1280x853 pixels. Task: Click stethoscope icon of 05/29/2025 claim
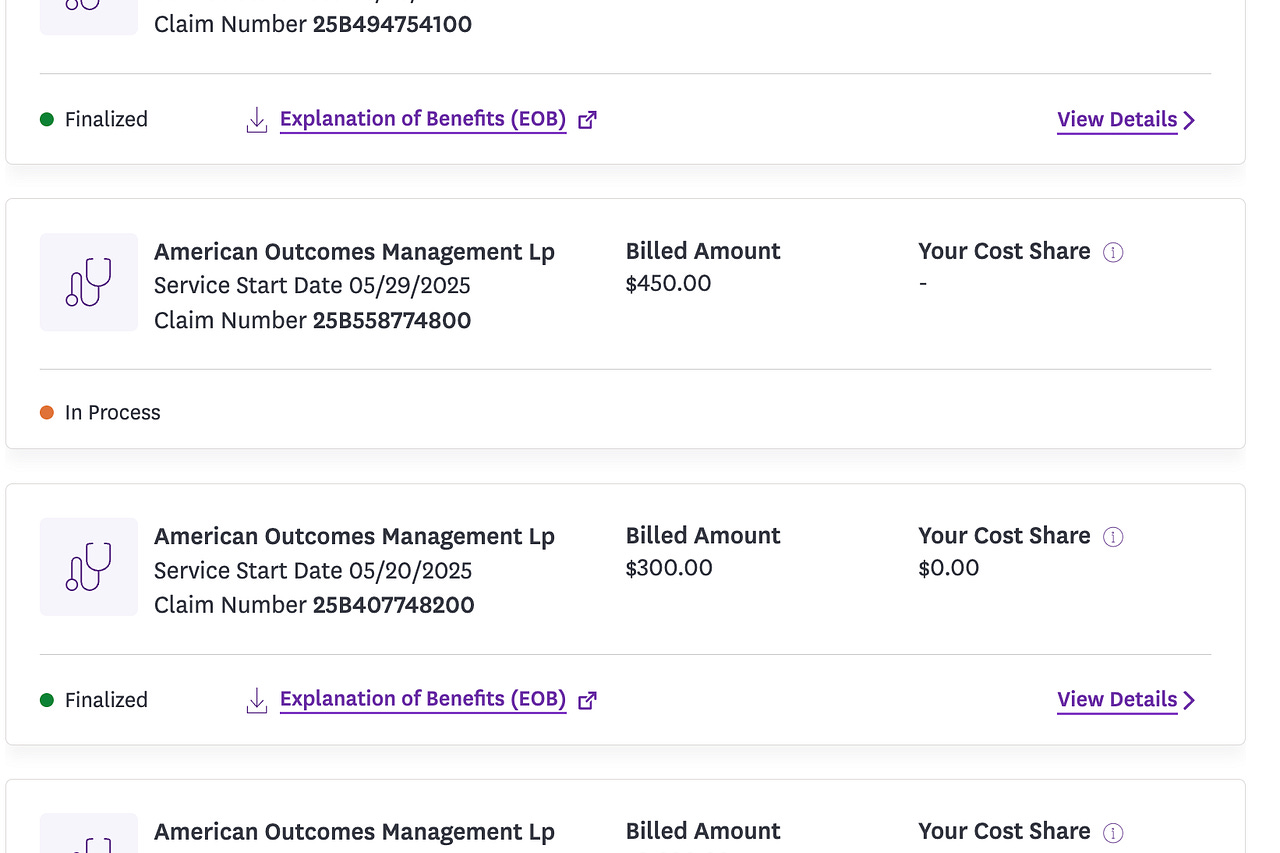pos(89,282)
